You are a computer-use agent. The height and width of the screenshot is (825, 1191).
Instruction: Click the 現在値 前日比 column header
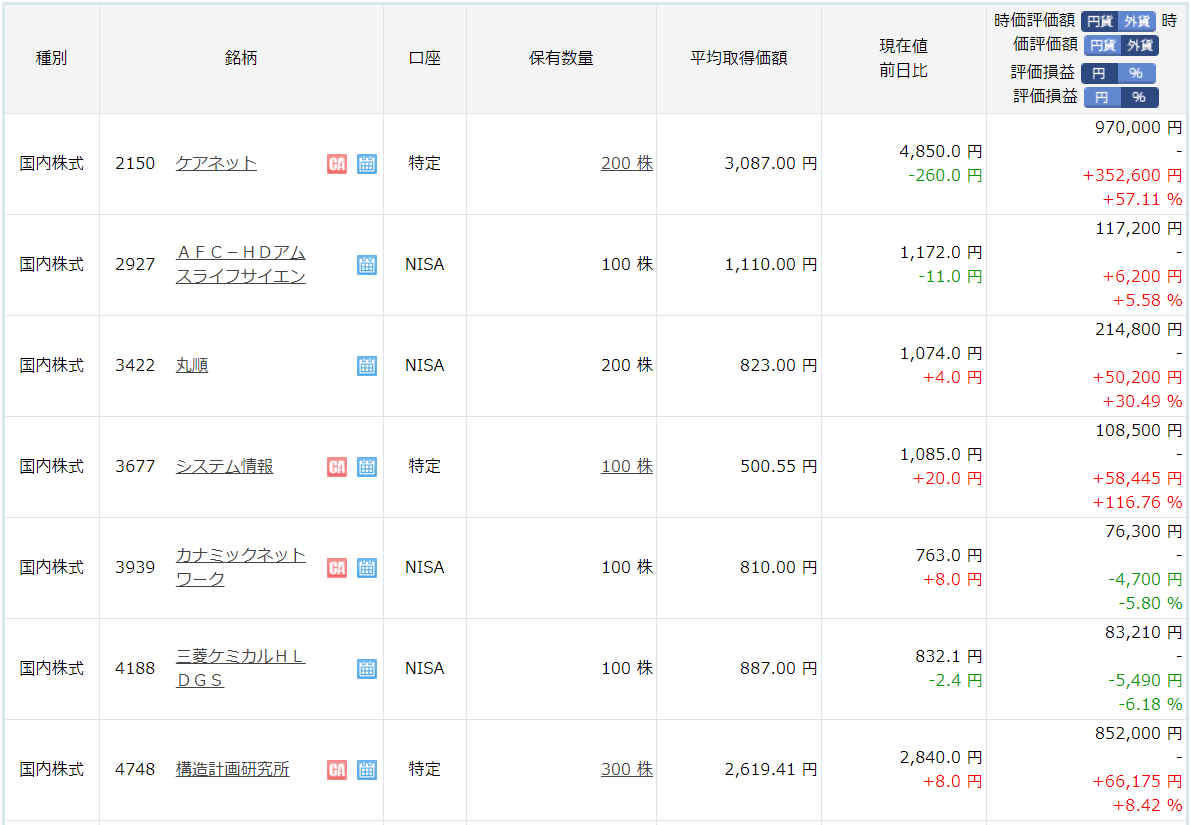click(903, 58)
